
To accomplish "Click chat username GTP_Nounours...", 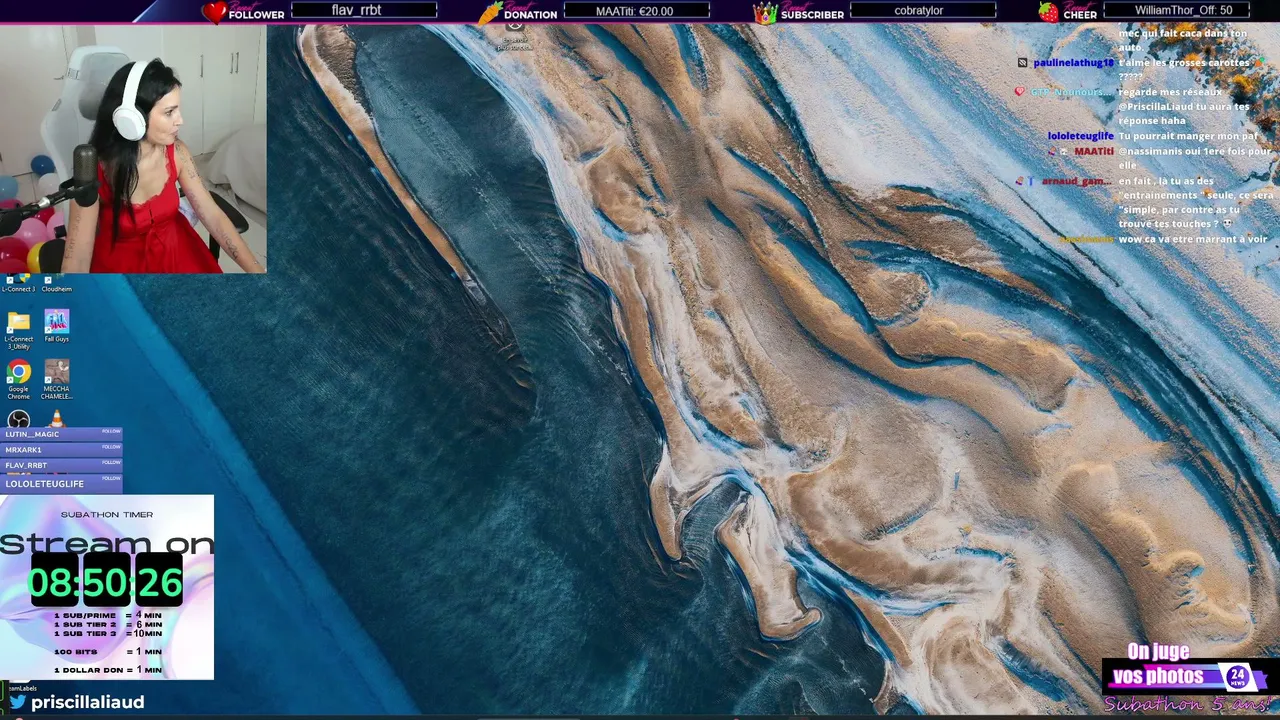I will click(x=1070, y=92).
